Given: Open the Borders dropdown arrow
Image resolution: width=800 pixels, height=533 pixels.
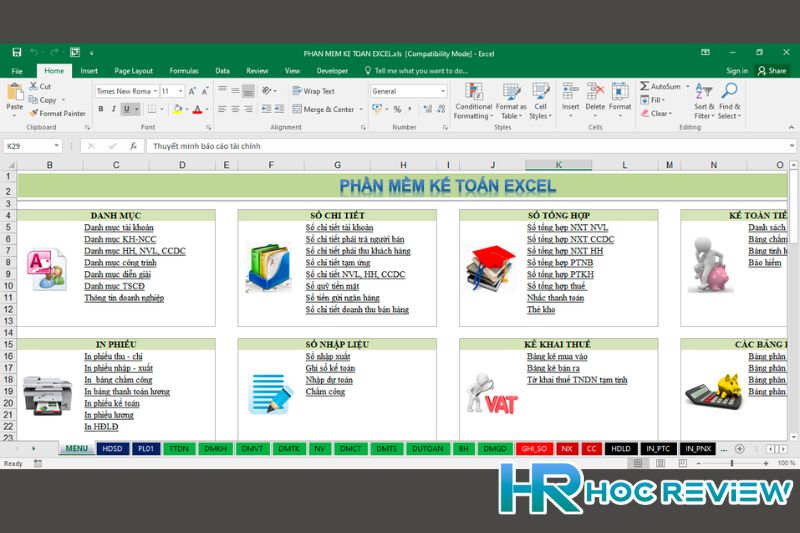Looking at the screenshot, I should [162, 109].
